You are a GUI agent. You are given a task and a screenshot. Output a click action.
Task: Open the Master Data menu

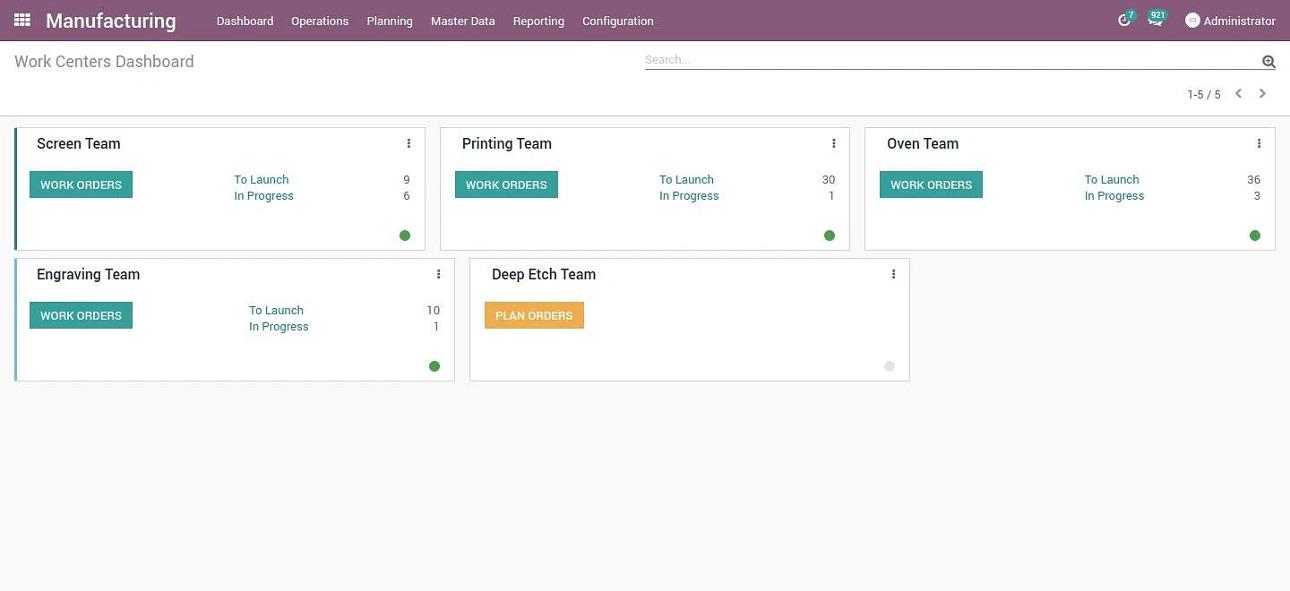(x=462, y=21)
